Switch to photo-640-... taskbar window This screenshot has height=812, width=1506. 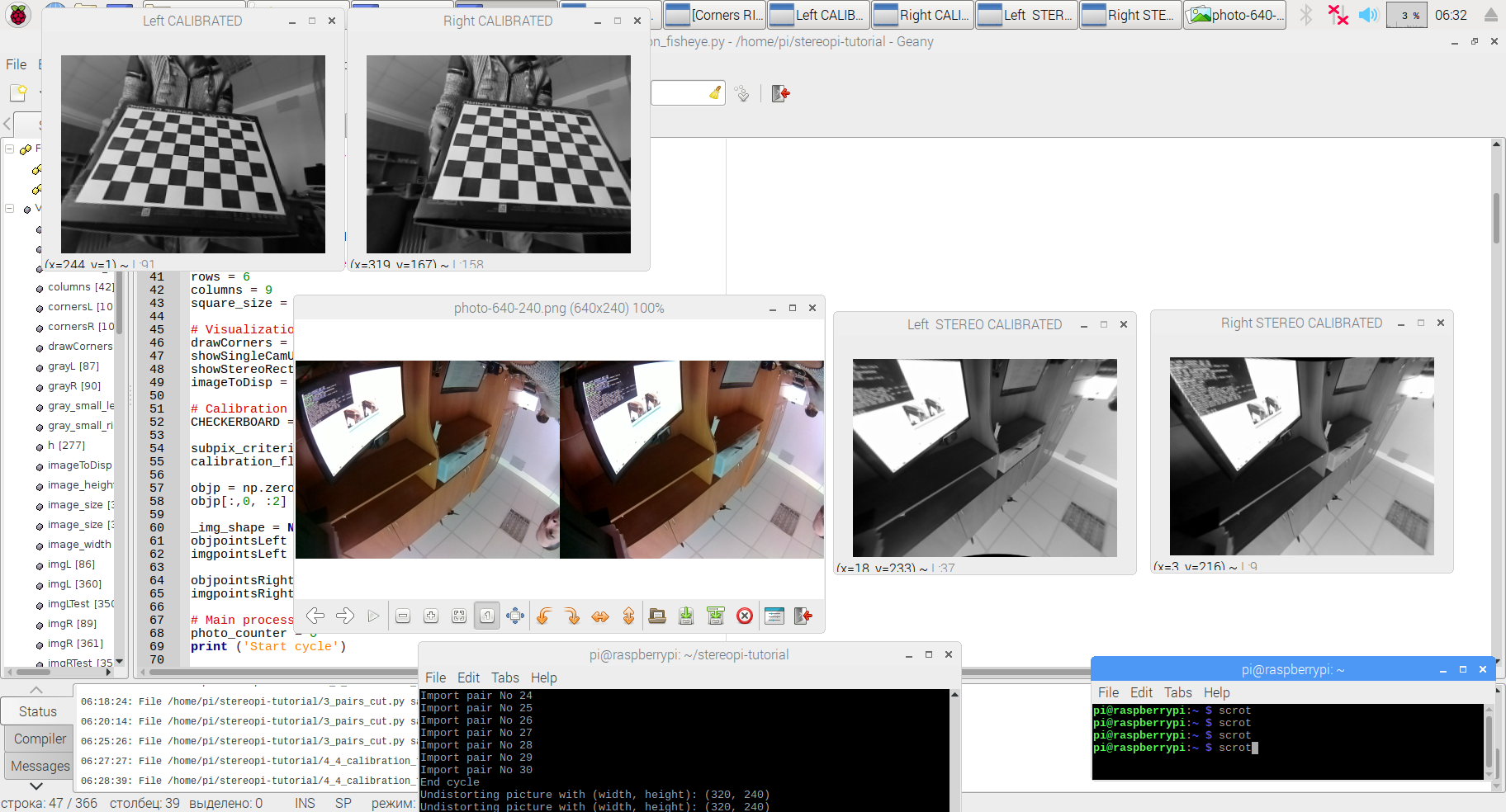pyautogui.click(x=1234, y=15)
